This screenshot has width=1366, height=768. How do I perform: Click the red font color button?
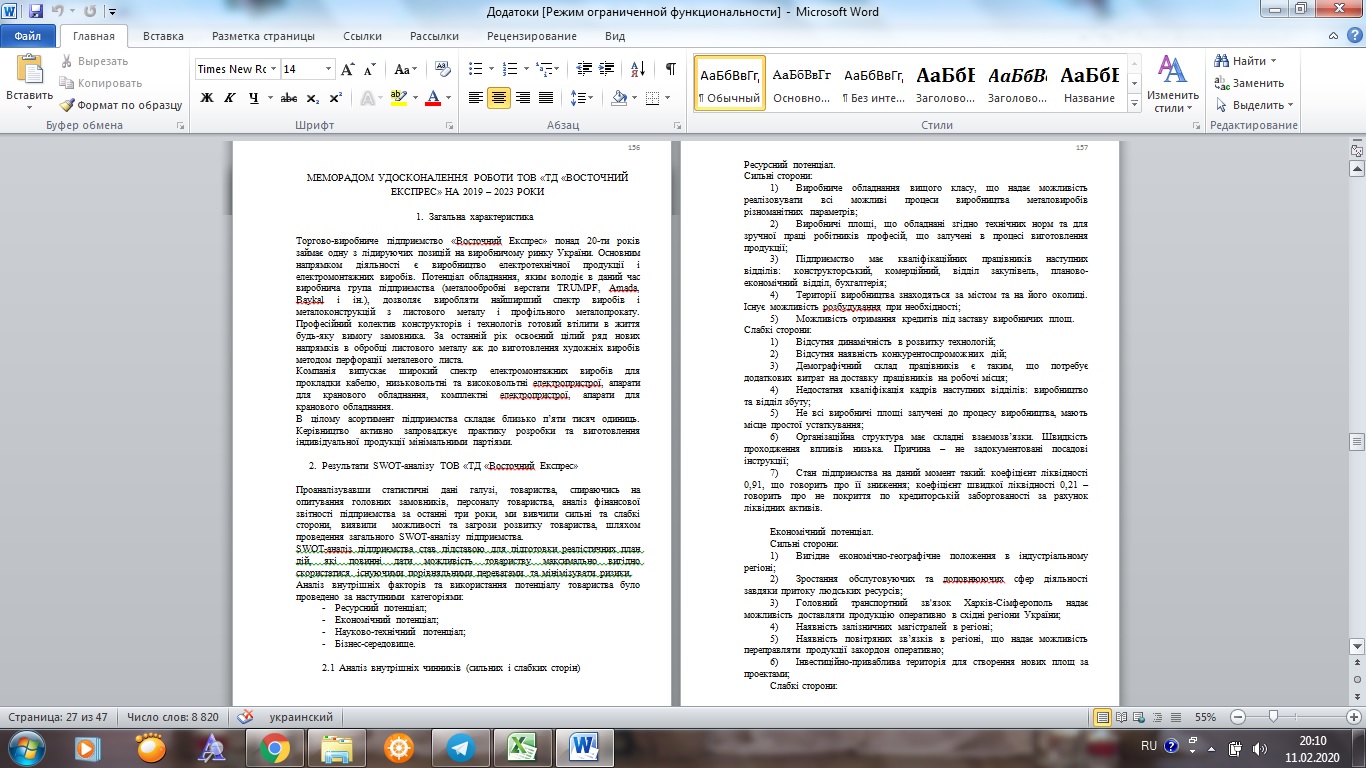pyautogui.click(x=432, y=98)
